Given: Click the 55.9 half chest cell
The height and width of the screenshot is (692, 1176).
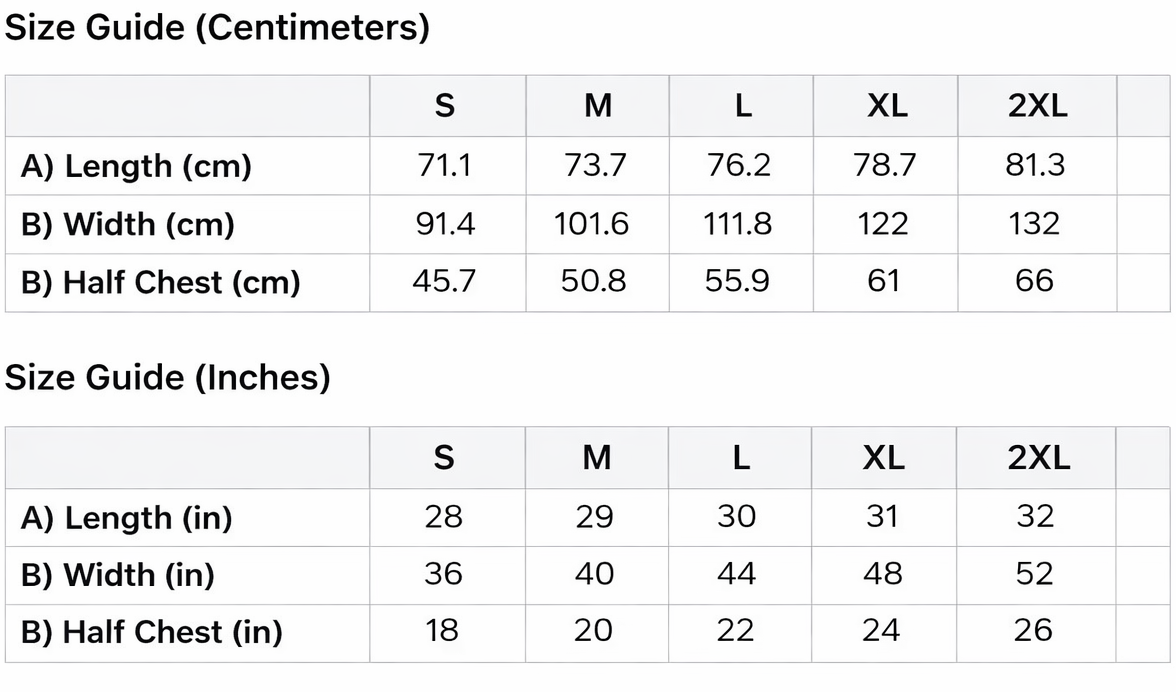Looking at the screenshot, I should [737, 281].
